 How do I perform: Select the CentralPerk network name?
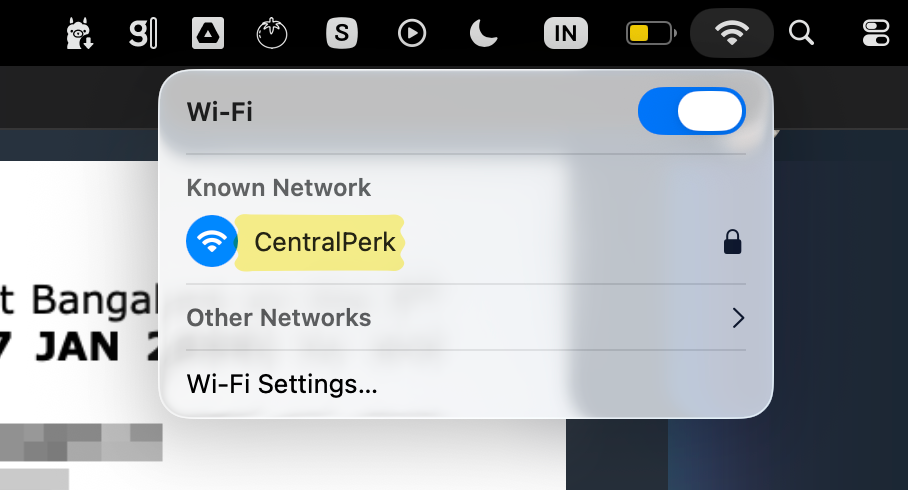coord(325,242)
